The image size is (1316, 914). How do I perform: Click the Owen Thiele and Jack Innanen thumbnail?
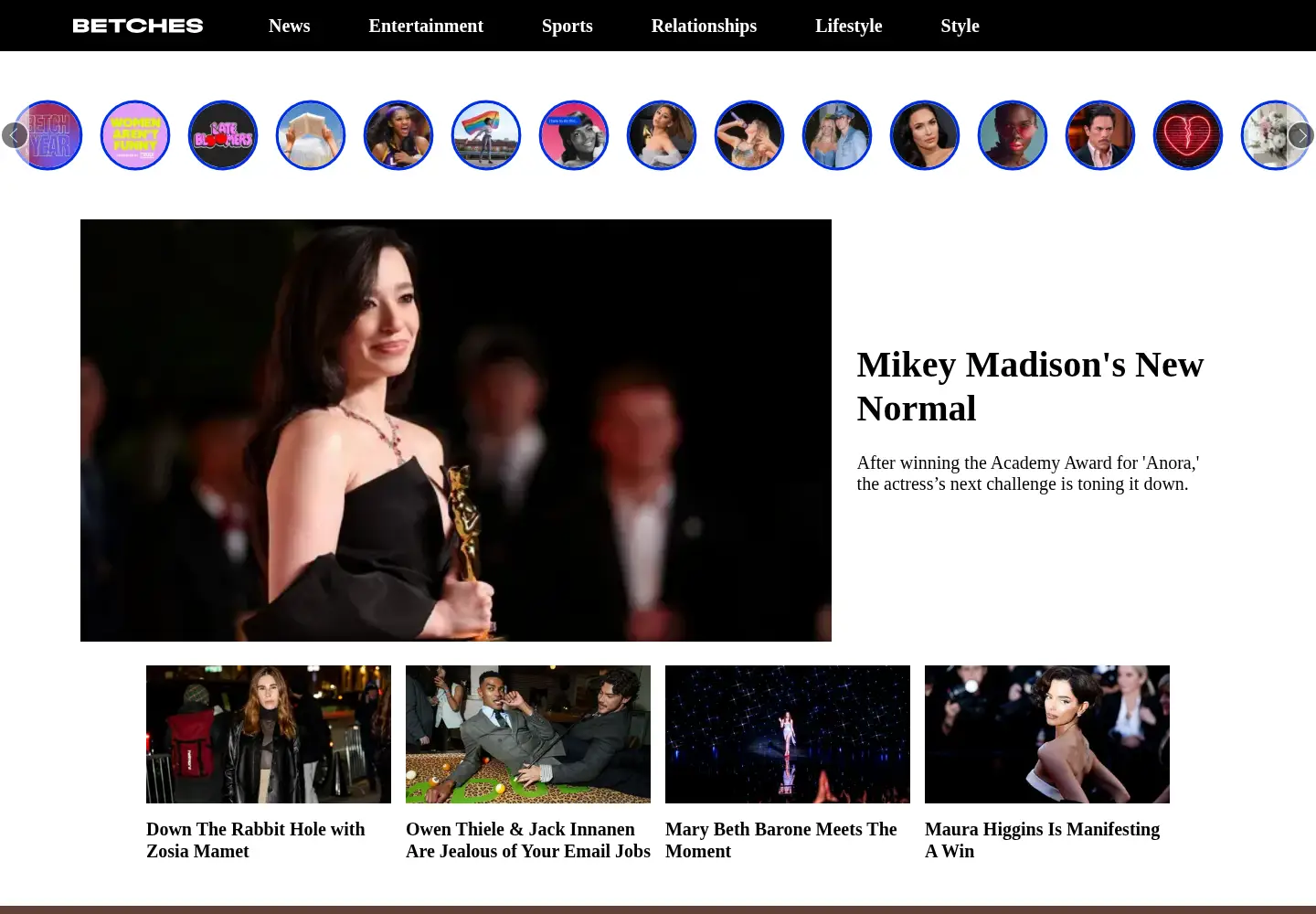pos(528,734)
